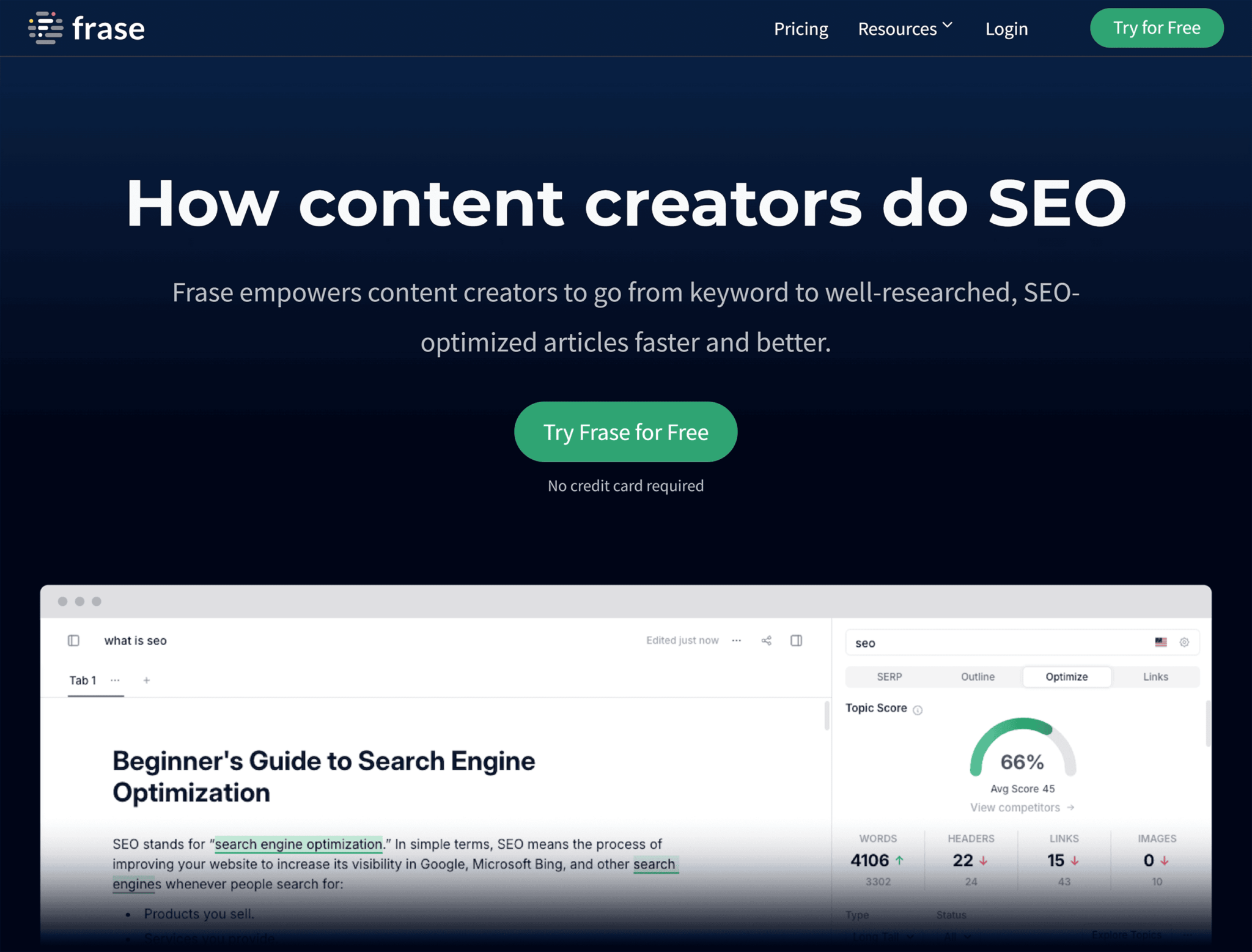Click Try Frase for Free button
Image resolution: width=1252 pixels, height=952 pixels.
[626, 431]
